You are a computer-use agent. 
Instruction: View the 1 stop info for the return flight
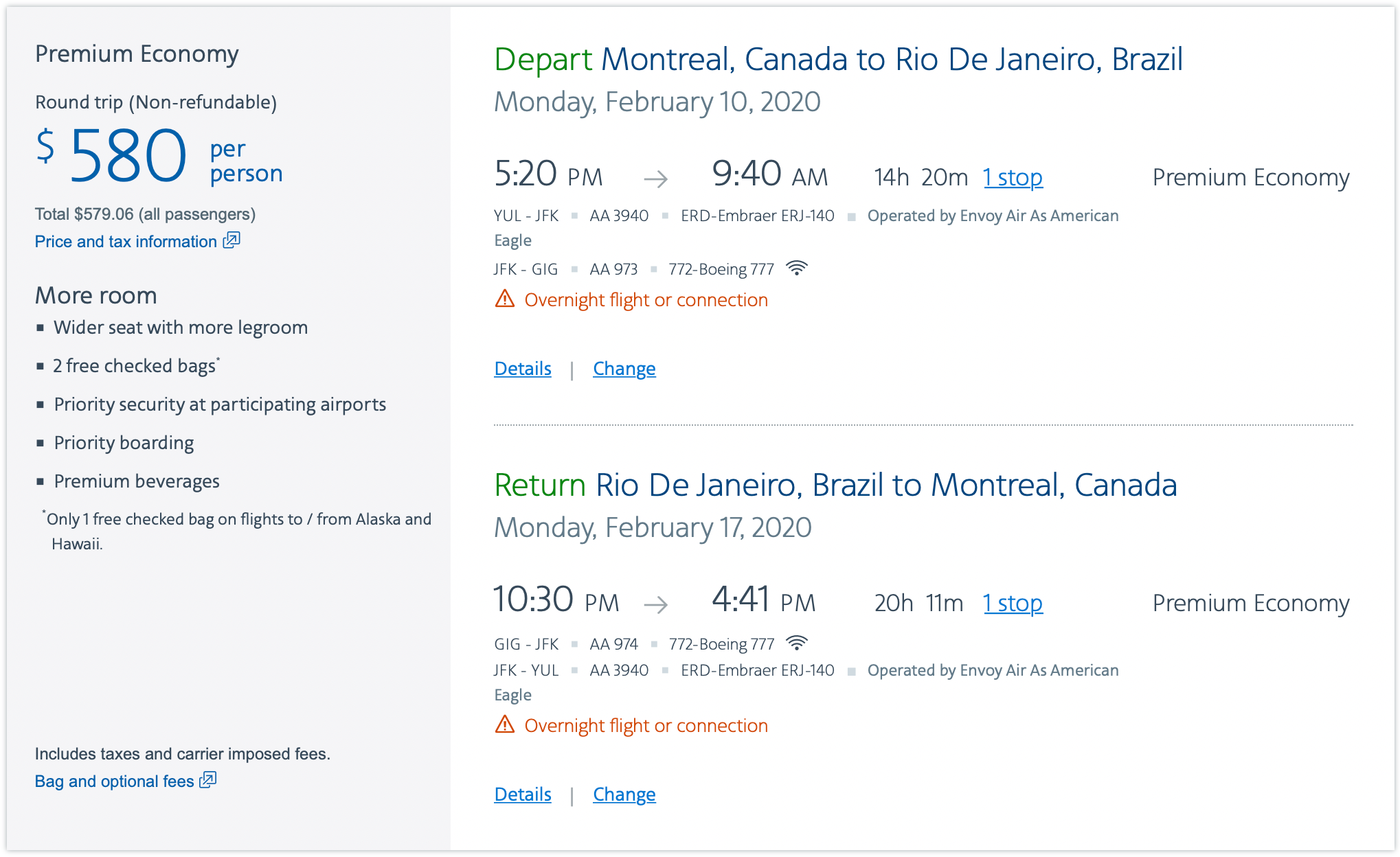point(1013,604)
